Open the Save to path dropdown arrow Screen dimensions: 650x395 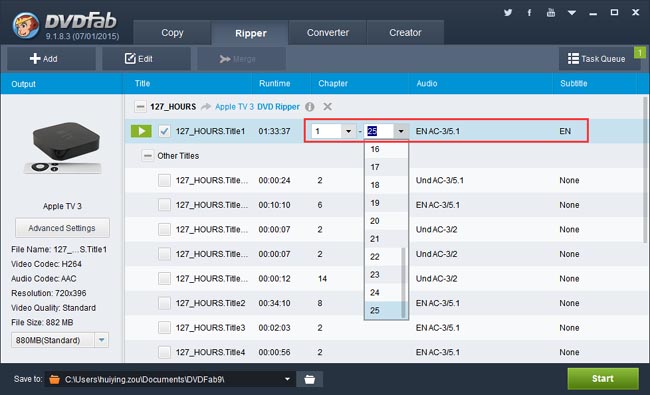click(287, 379)
